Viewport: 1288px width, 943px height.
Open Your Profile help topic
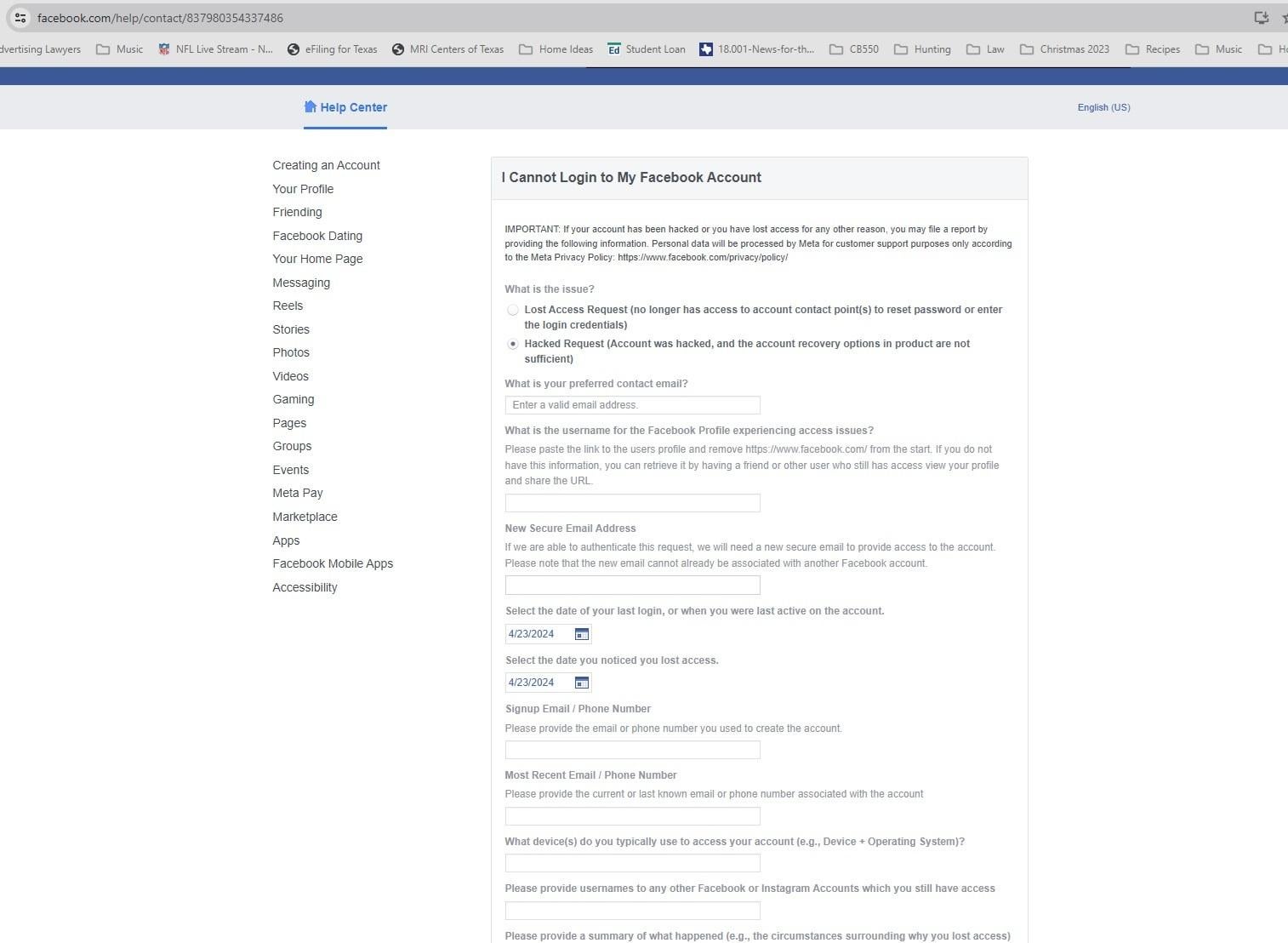(303, 189)
